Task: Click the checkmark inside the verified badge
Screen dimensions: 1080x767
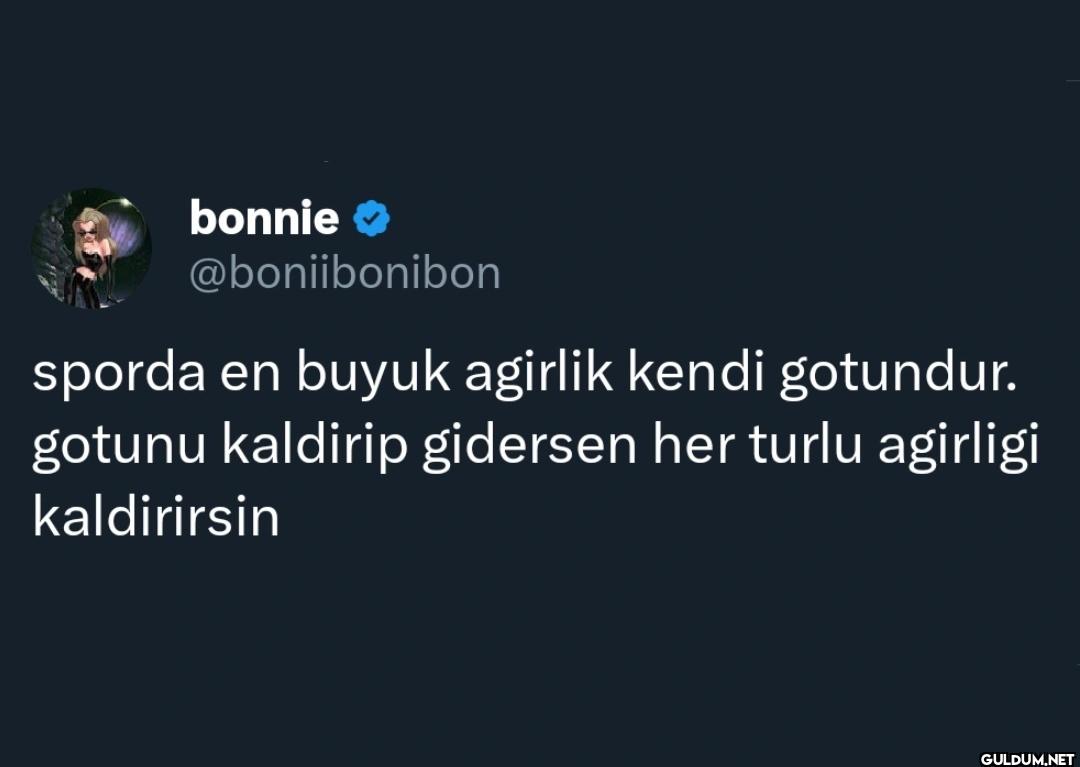Action: 372,218
